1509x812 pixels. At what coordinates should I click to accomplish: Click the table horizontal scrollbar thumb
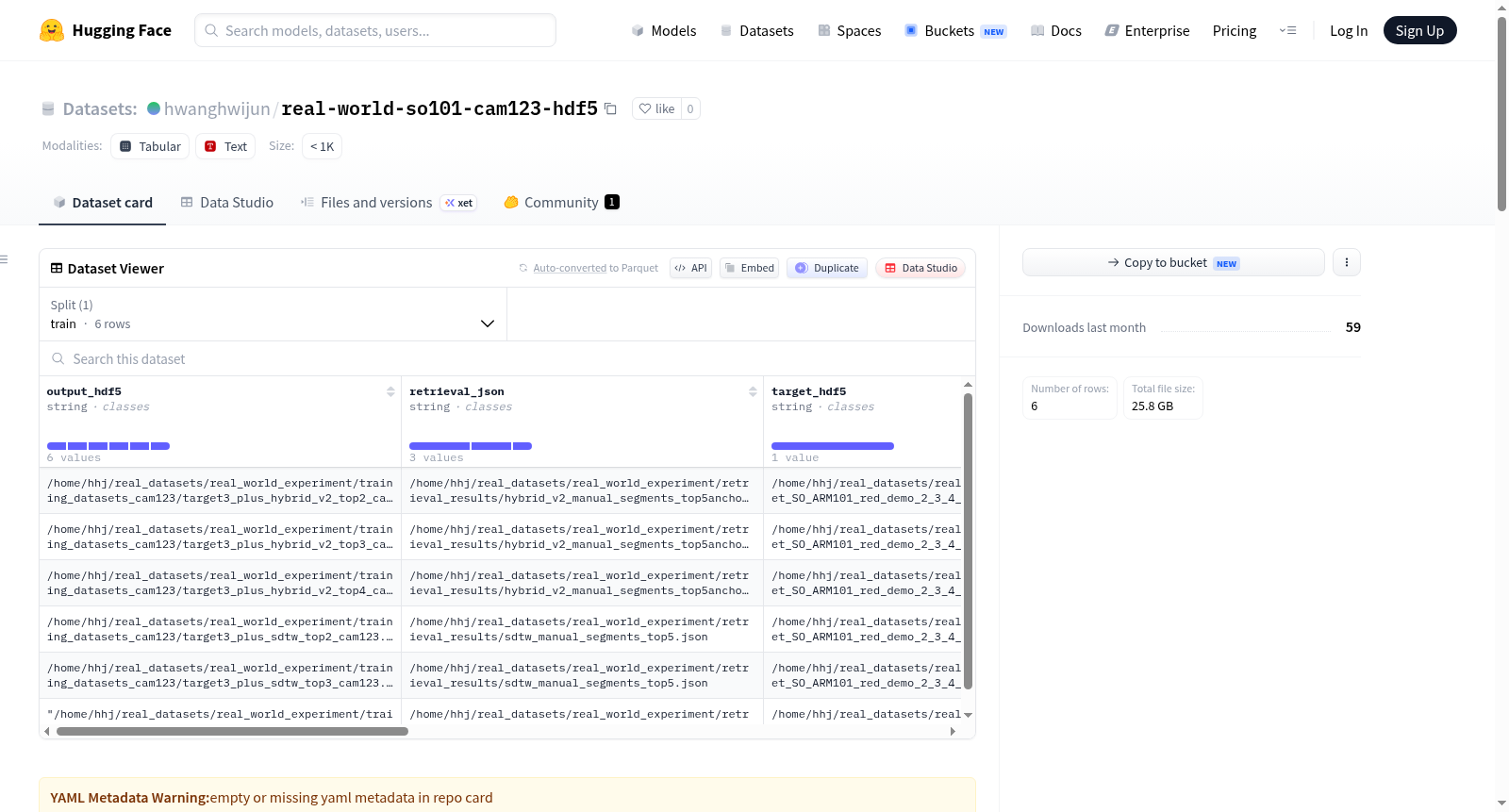[232, 731]
